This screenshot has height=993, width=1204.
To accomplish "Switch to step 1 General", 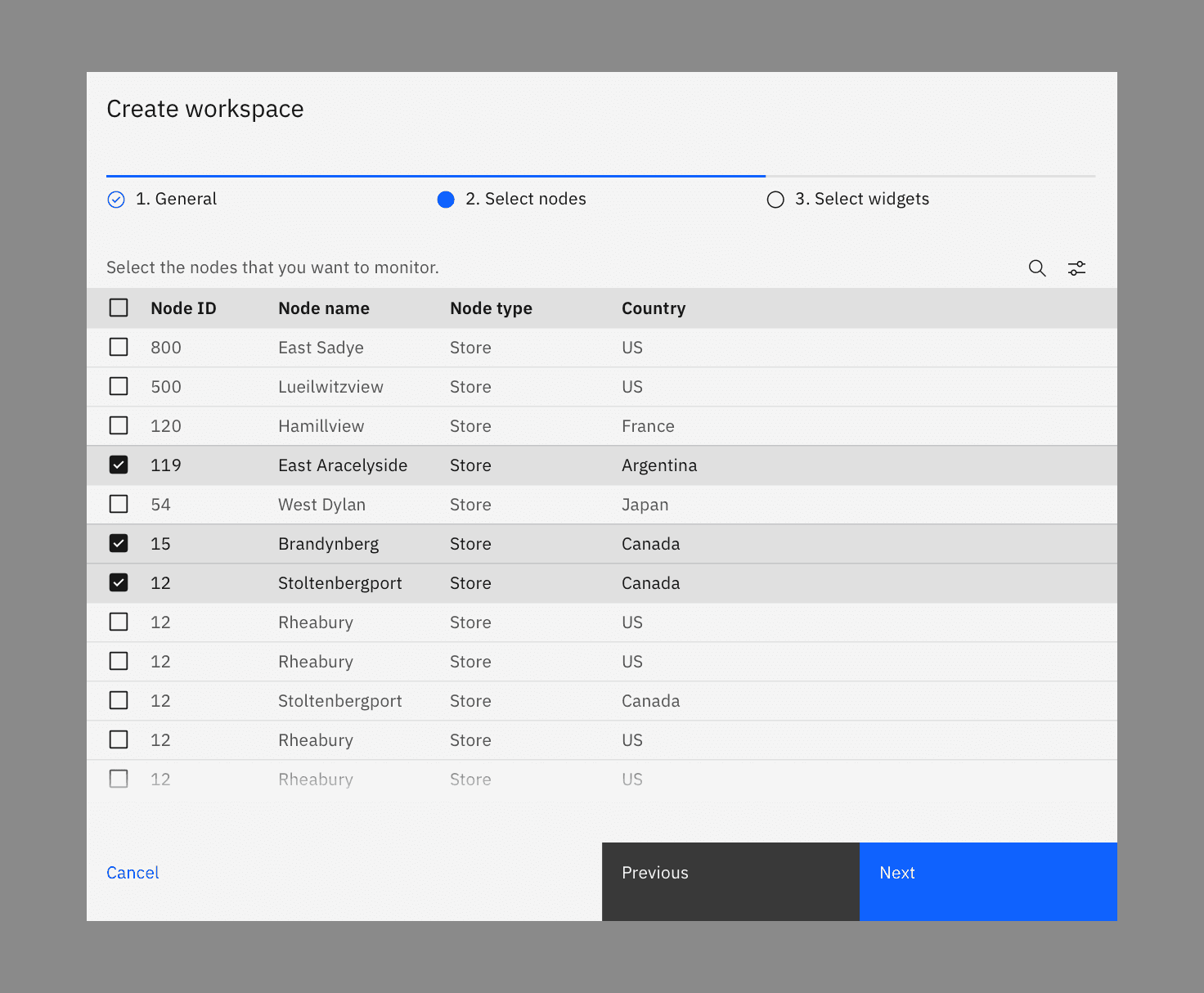I will [177, 199].
